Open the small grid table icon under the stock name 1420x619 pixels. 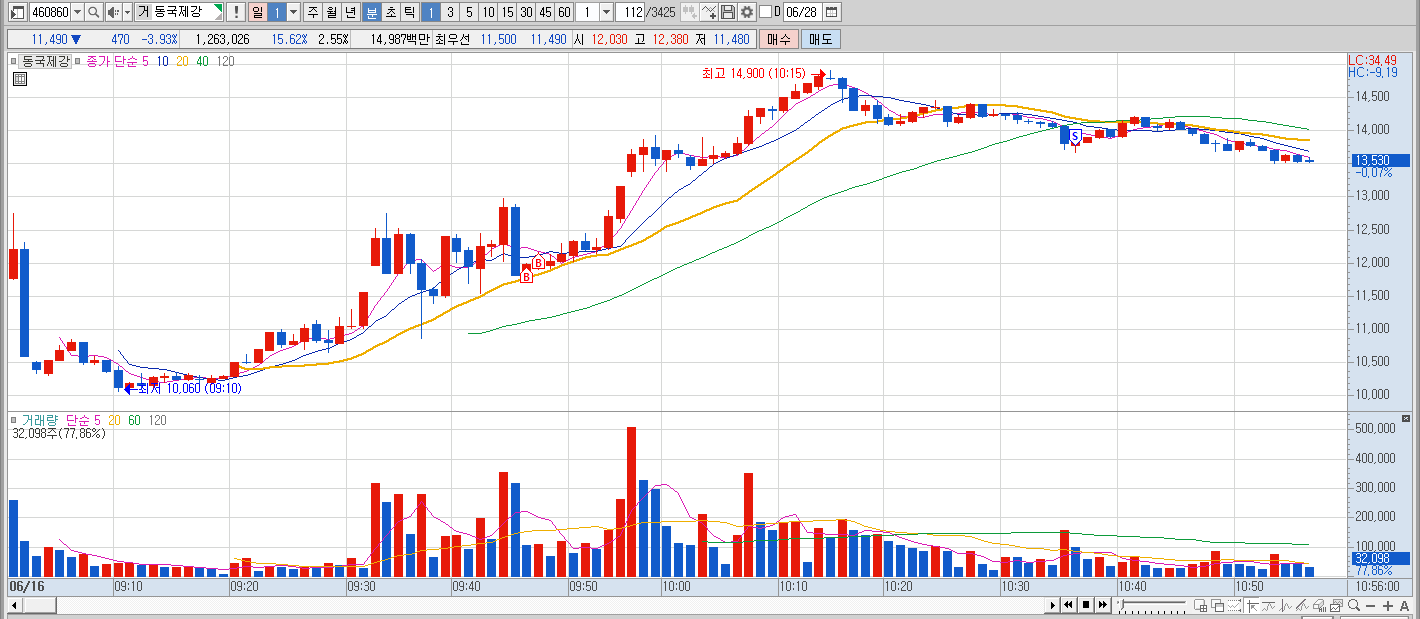20,79
